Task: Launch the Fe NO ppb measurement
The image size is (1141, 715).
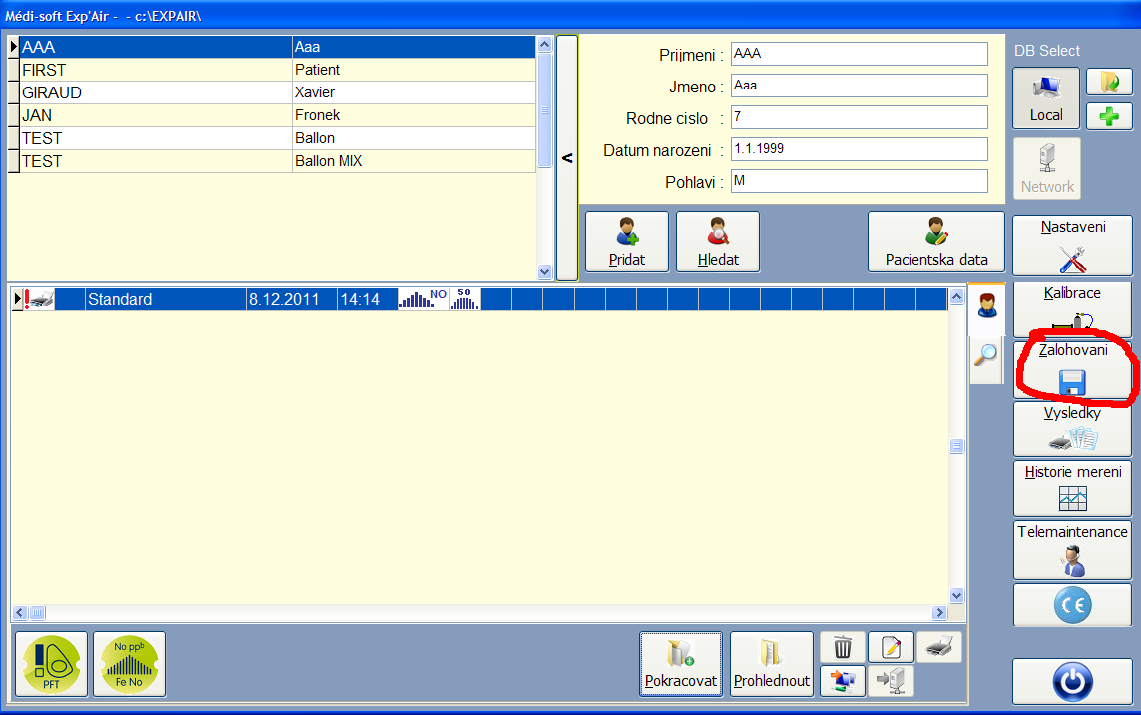Action: click(x=130, y=664)
